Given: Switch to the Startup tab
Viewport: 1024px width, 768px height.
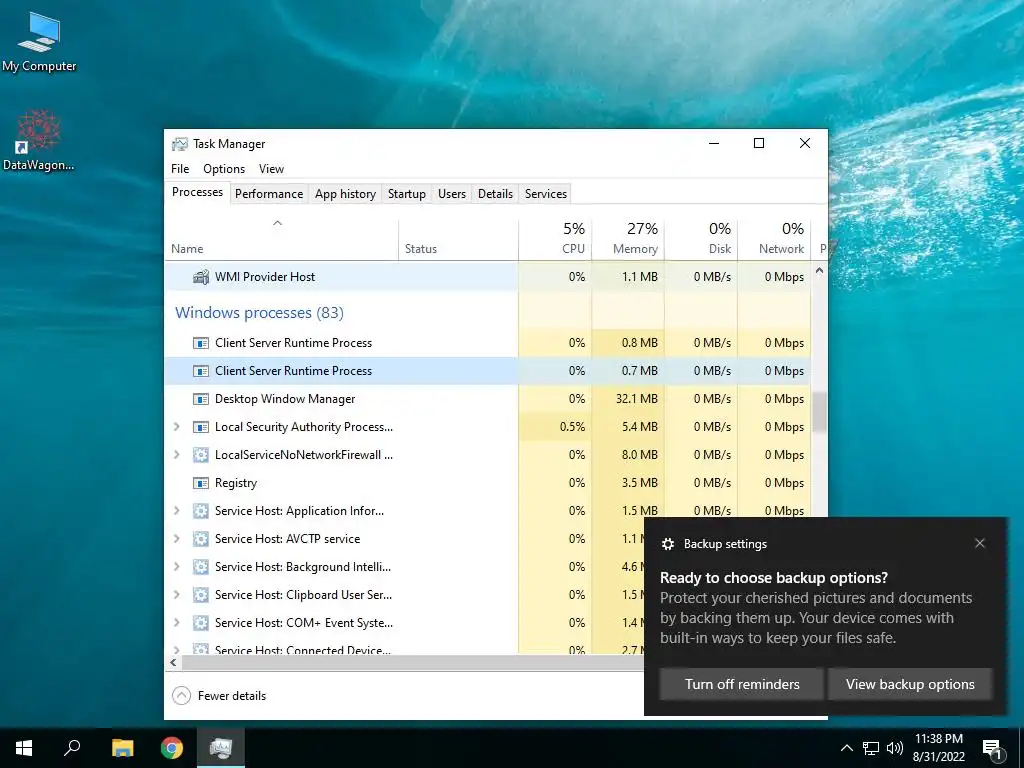Looking at the screenshot, I should click(406, 194).
